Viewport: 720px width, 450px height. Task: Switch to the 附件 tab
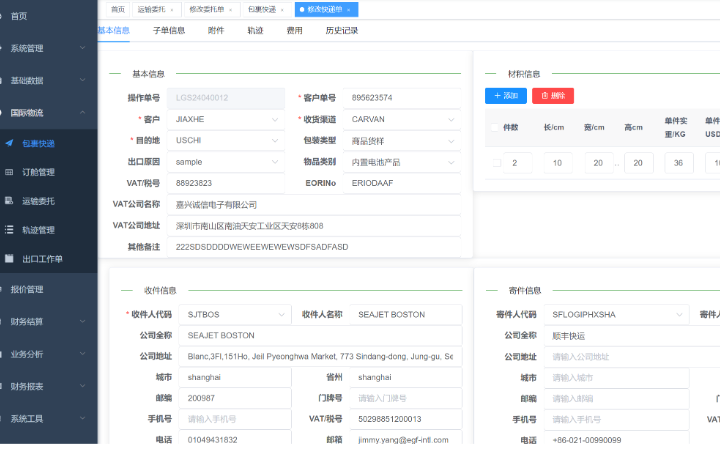(216, 30)
